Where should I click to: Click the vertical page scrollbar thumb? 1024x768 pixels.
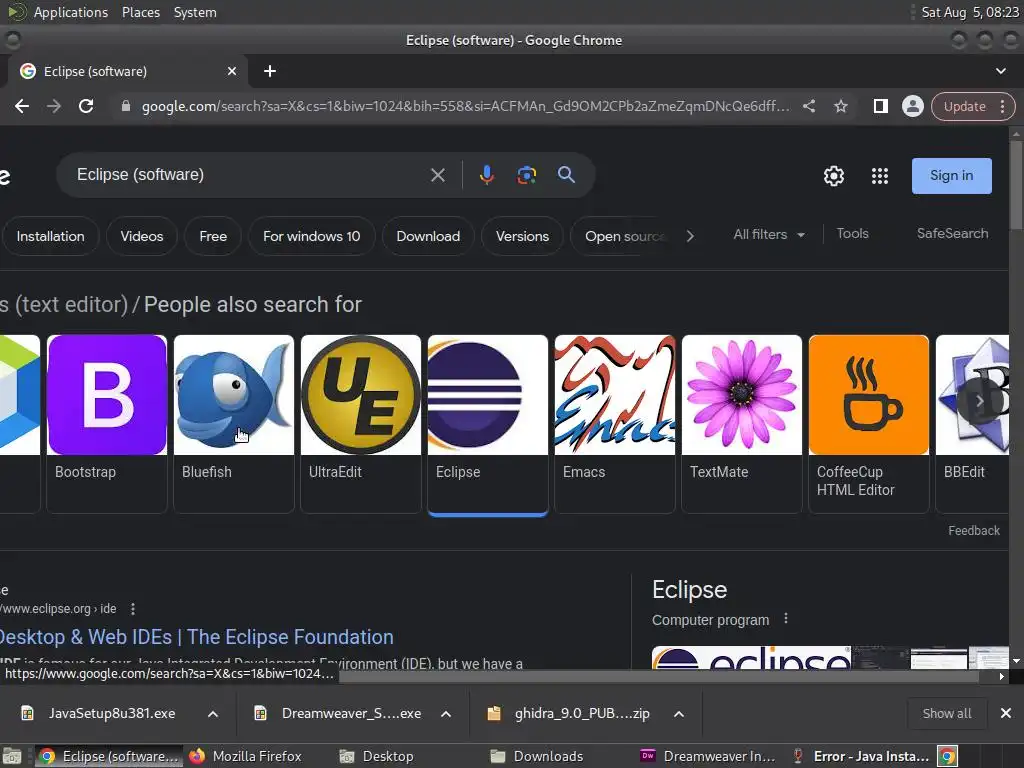coord(1016,185)
